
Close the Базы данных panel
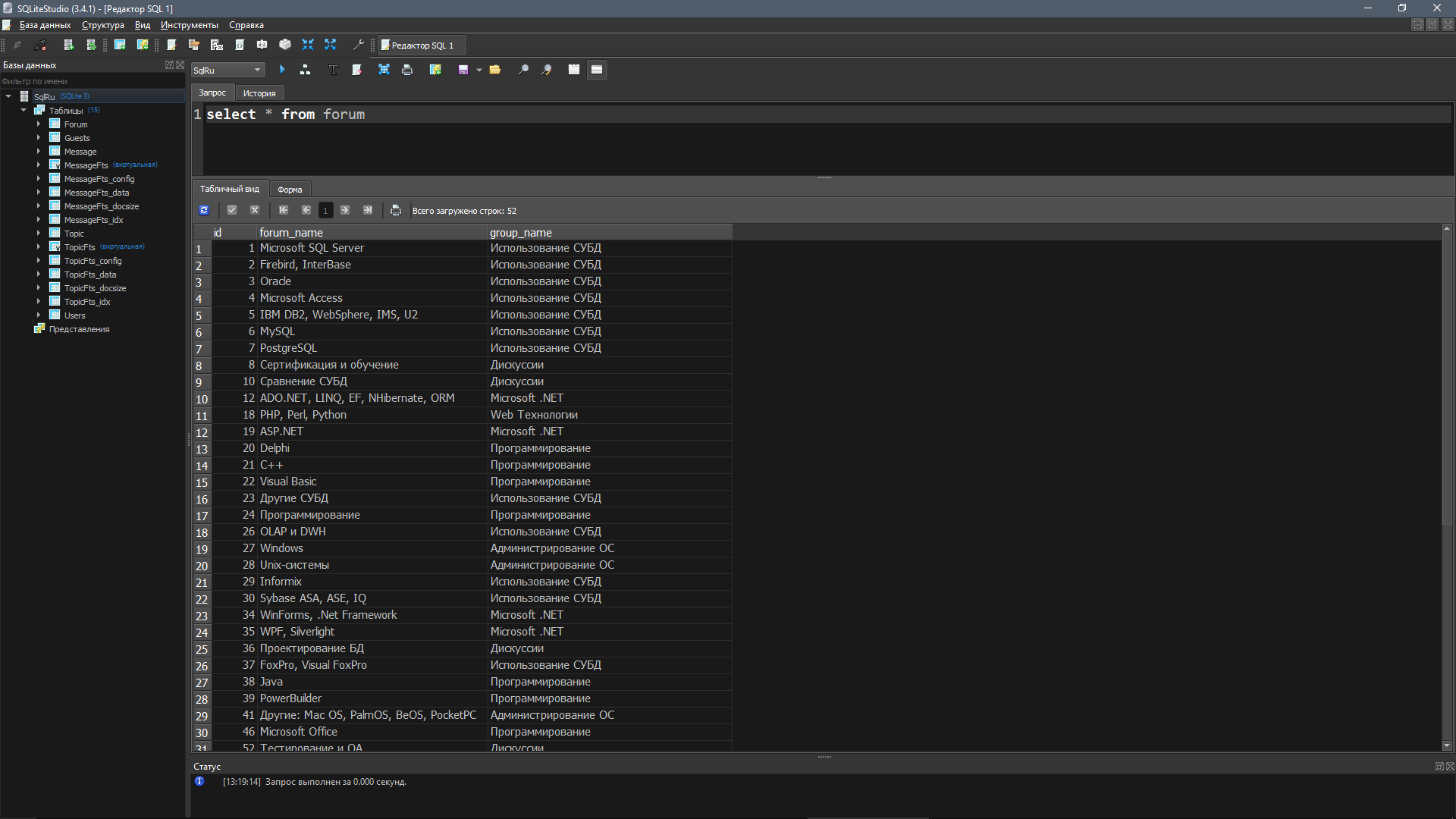180,64
